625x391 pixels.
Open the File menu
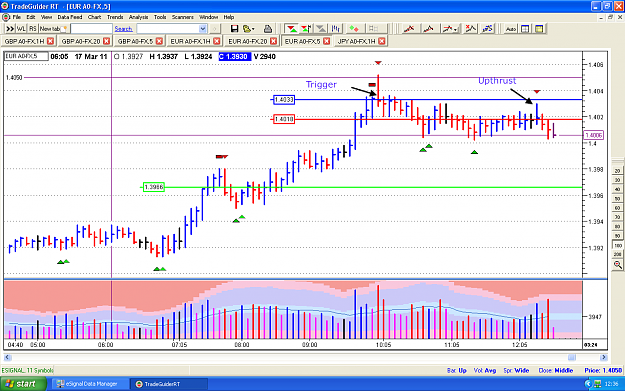tap(16, 17)
